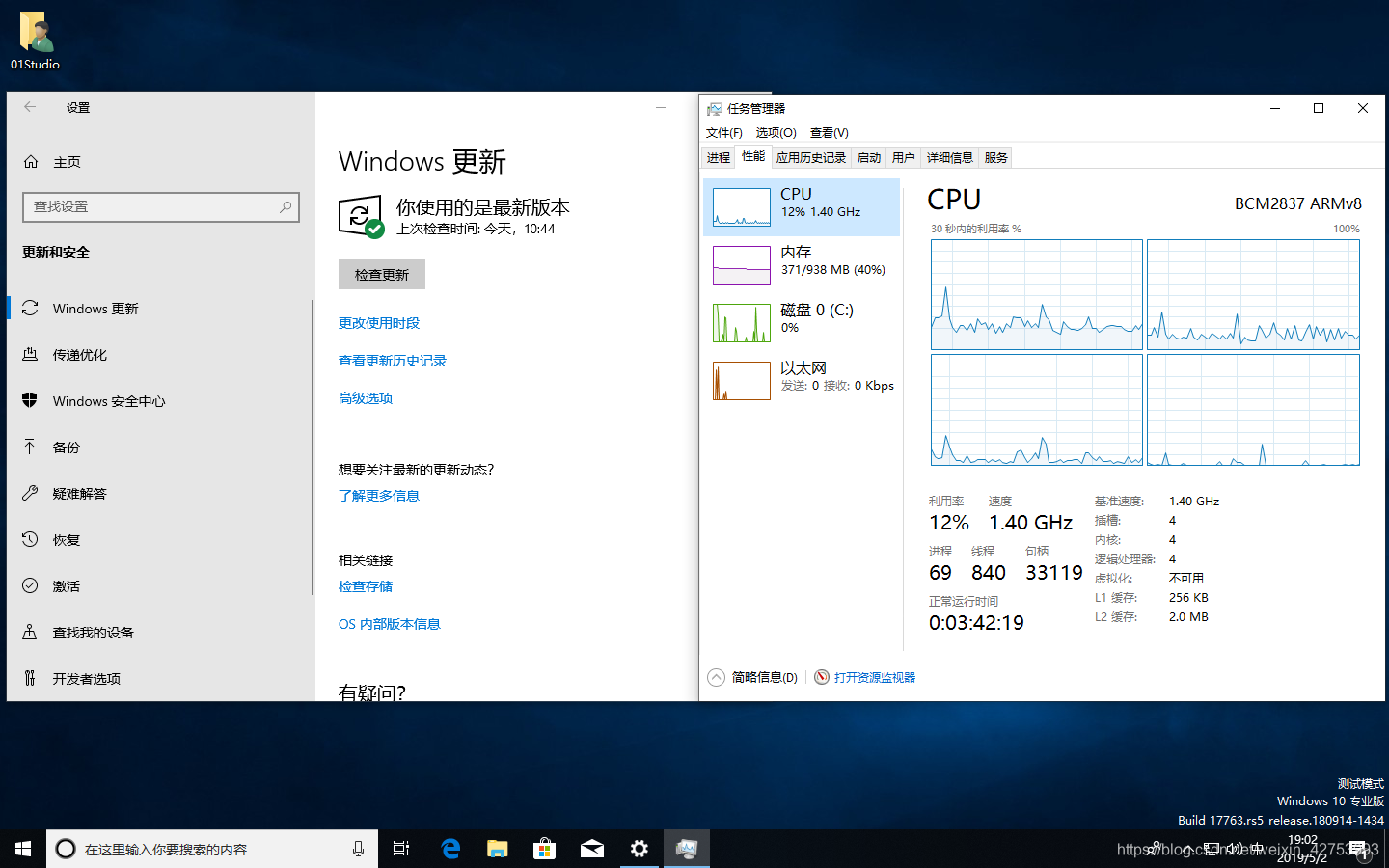This screenshot has height=868, width=1389.
Task: Select the 内存 memory thumbnail in Task Manager
Action: pyautogui.click(x=742, y=265)
